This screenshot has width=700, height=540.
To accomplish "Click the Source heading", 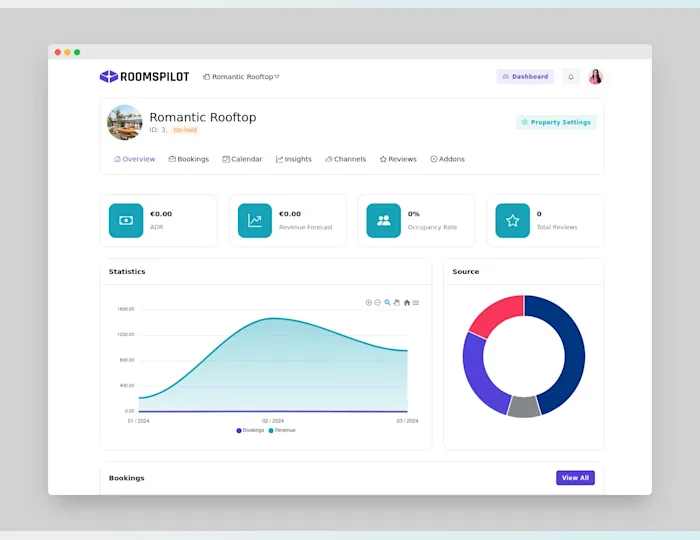I will point(466,271).
